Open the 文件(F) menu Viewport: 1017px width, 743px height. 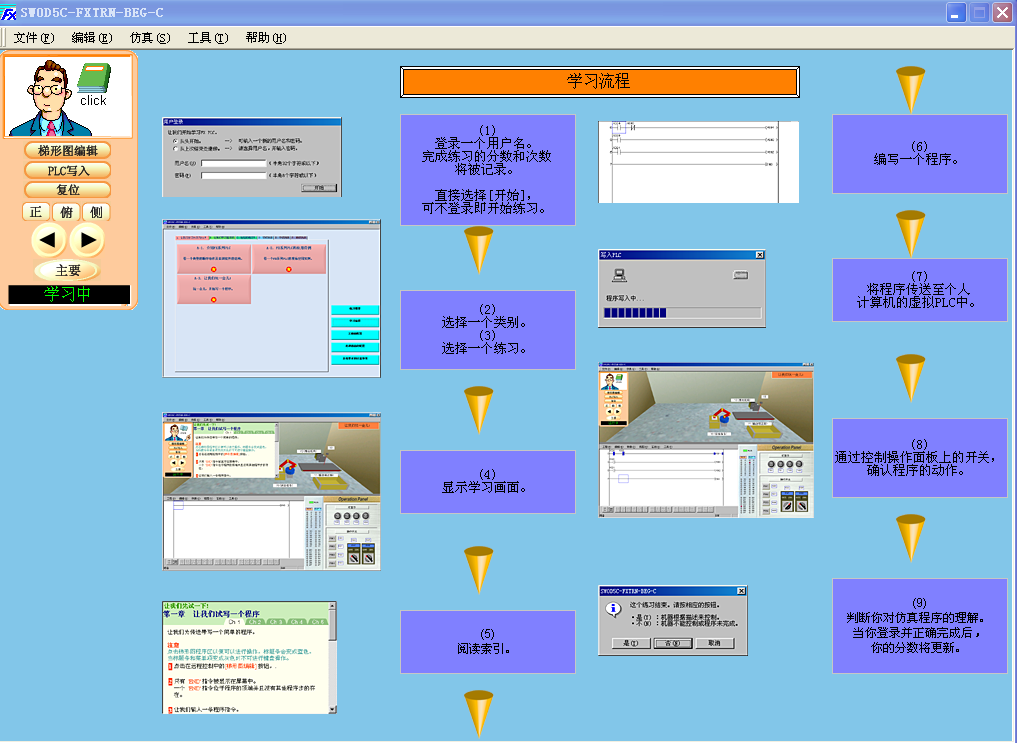[34, 38]
